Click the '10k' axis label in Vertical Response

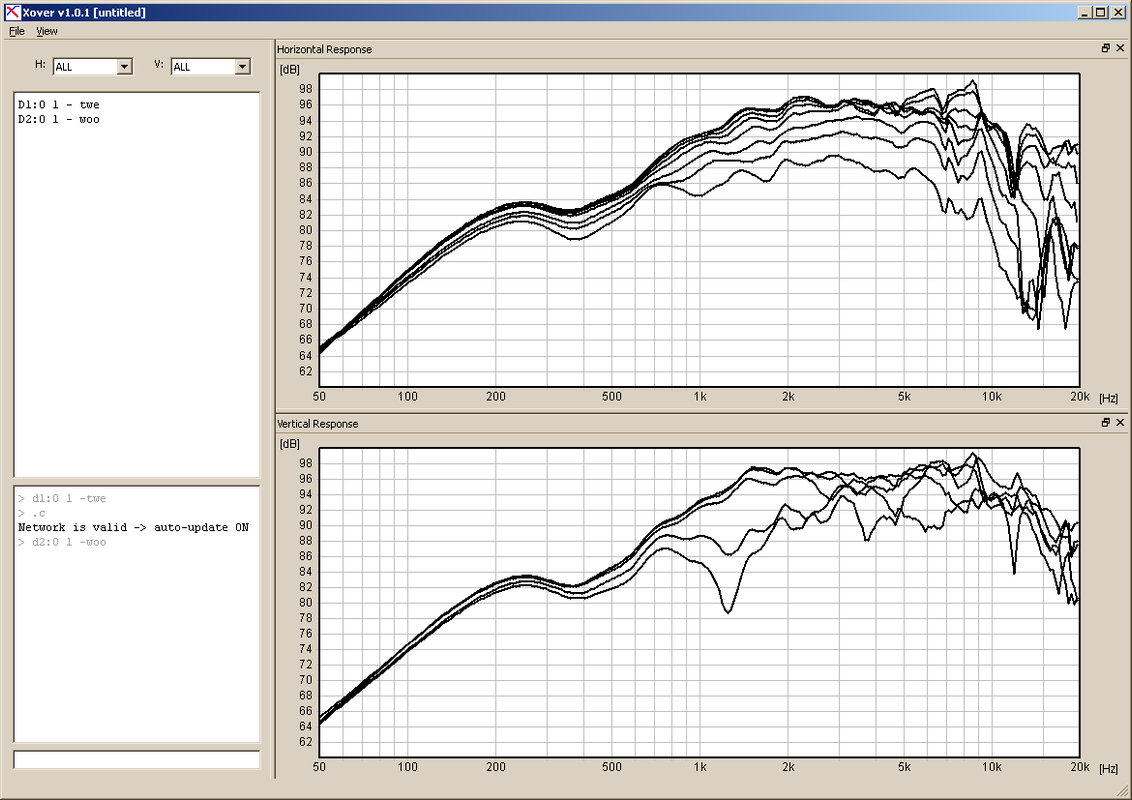click(991, 767)
